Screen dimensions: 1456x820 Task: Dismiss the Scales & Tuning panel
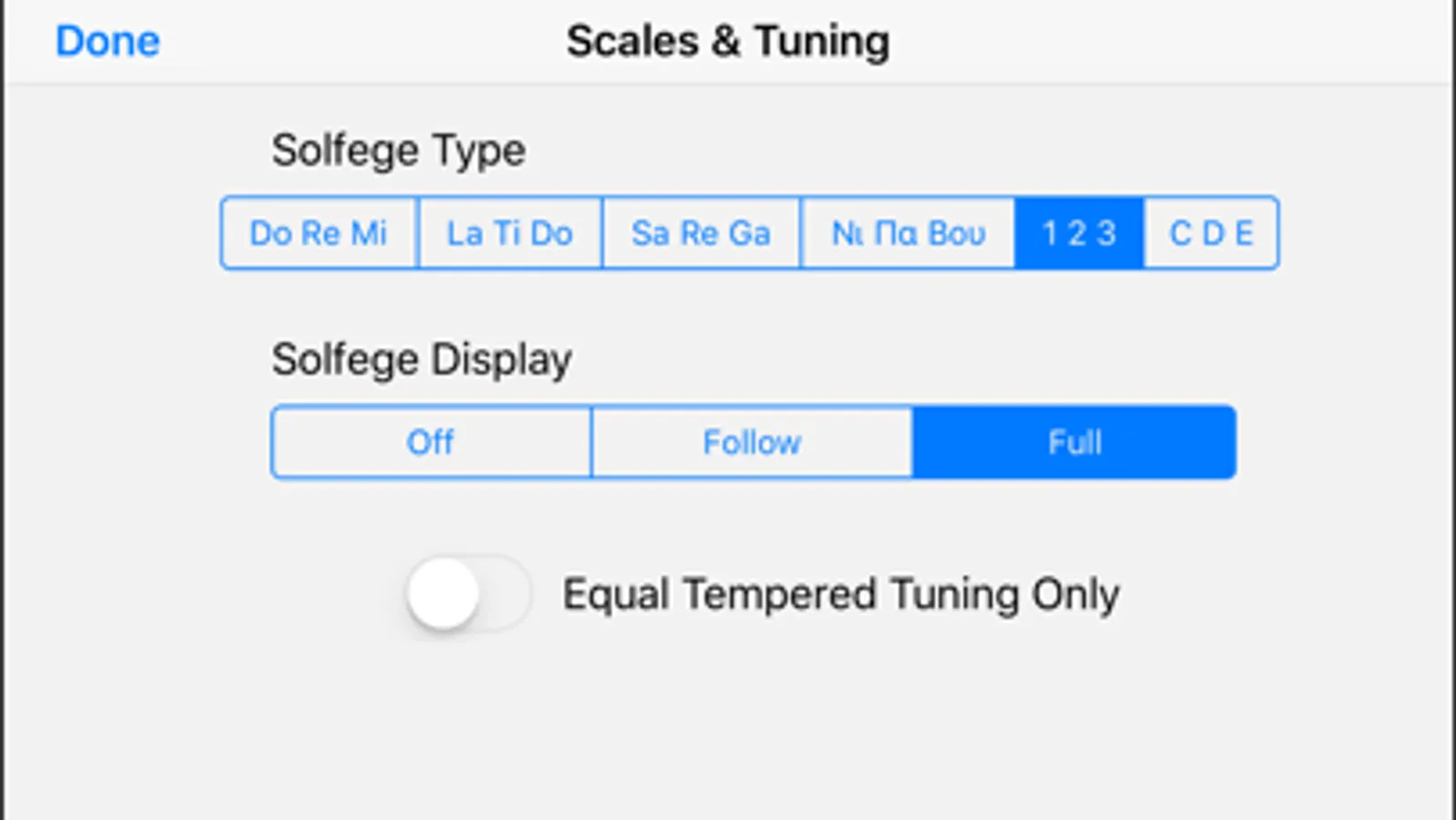(x=107, y=41)
